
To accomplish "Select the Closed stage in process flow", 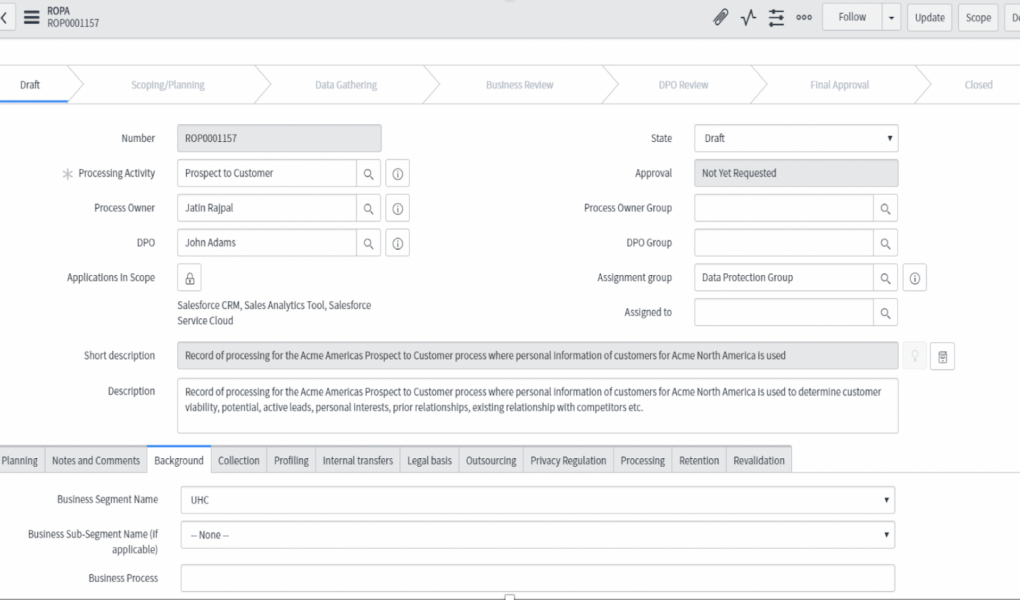I will 978,85.
